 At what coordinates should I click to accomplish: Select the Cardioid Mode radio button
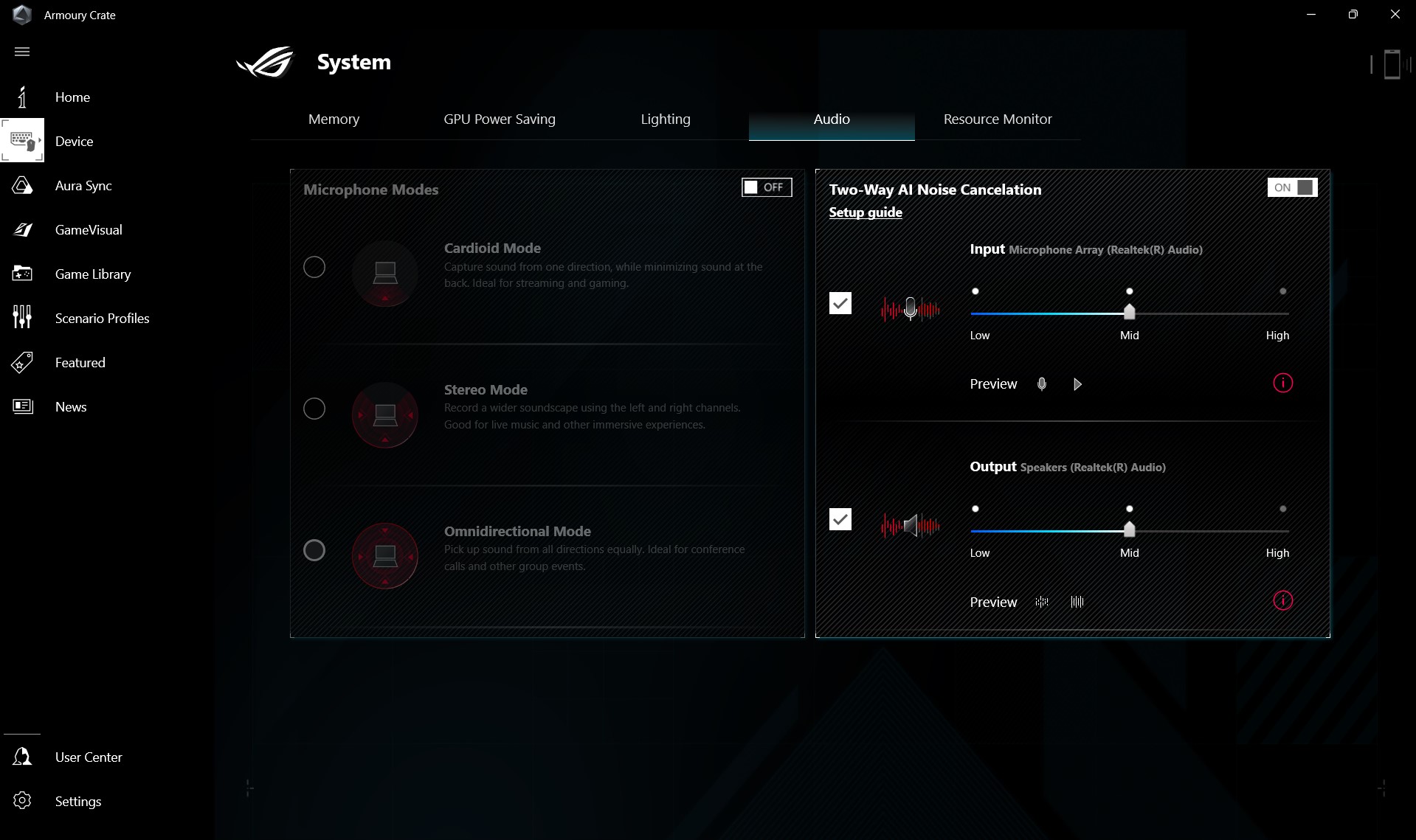(314, 267)
